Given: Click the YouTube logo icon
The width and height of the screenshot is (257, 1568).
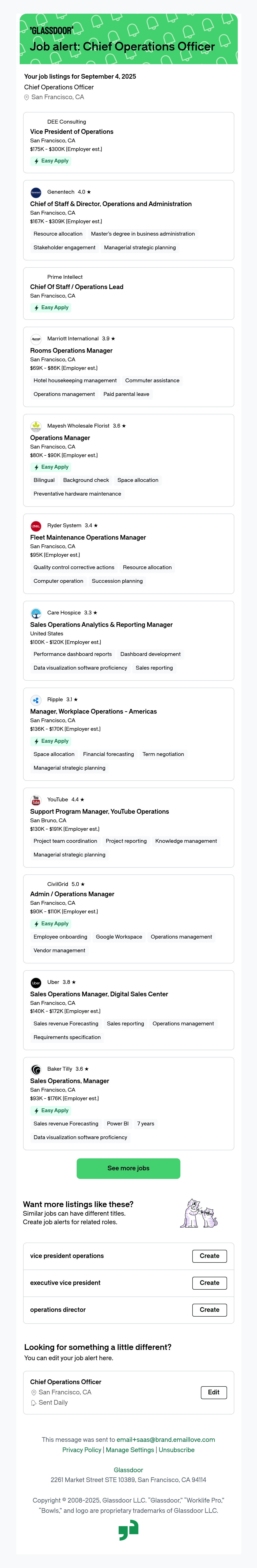Looking at the screenshot, I should [36, 800].
